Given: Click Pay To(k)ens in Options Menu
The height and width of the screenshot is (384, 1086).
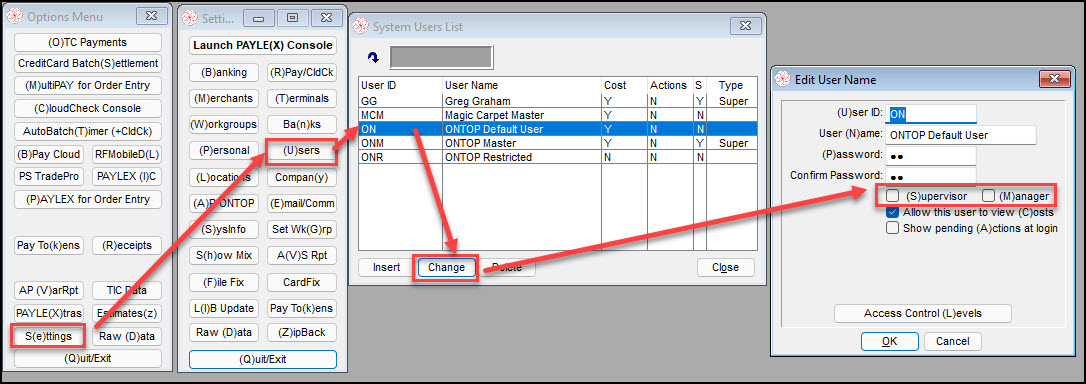Looking at the screenshot, I should (49, 245).
